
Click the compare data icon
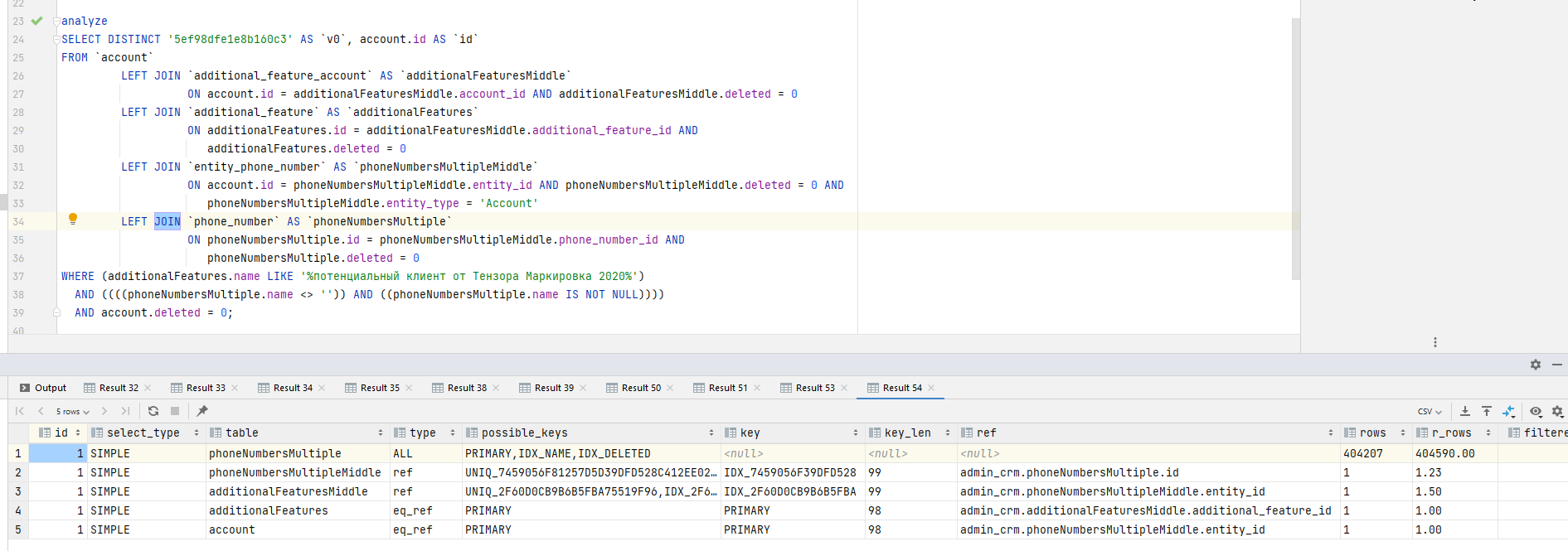(1508, 411)
